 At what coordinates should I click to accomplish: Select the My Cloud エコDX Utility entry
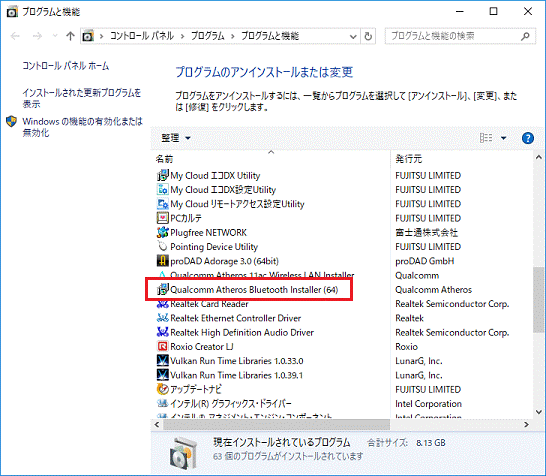215,175
